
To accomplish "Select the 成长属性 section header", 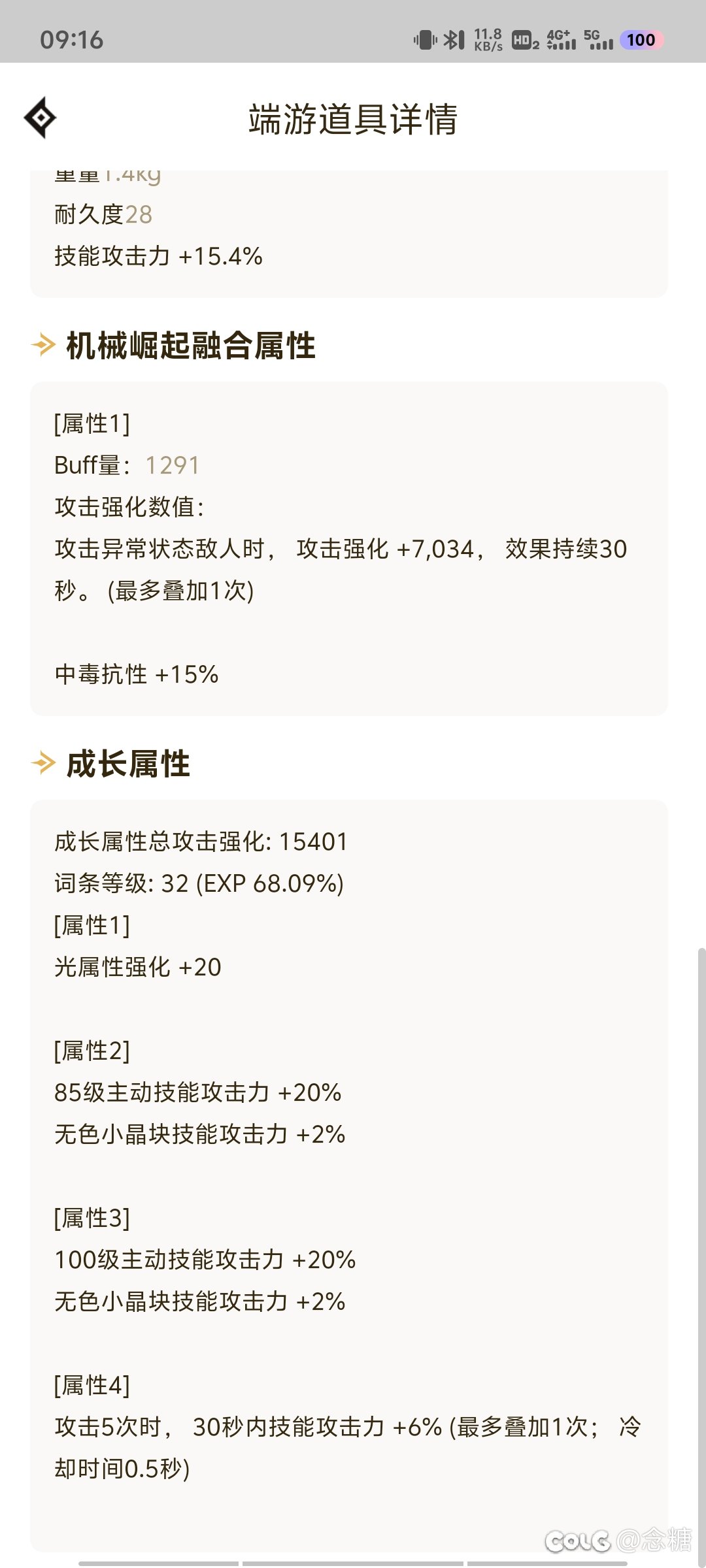I will point(128,764).
